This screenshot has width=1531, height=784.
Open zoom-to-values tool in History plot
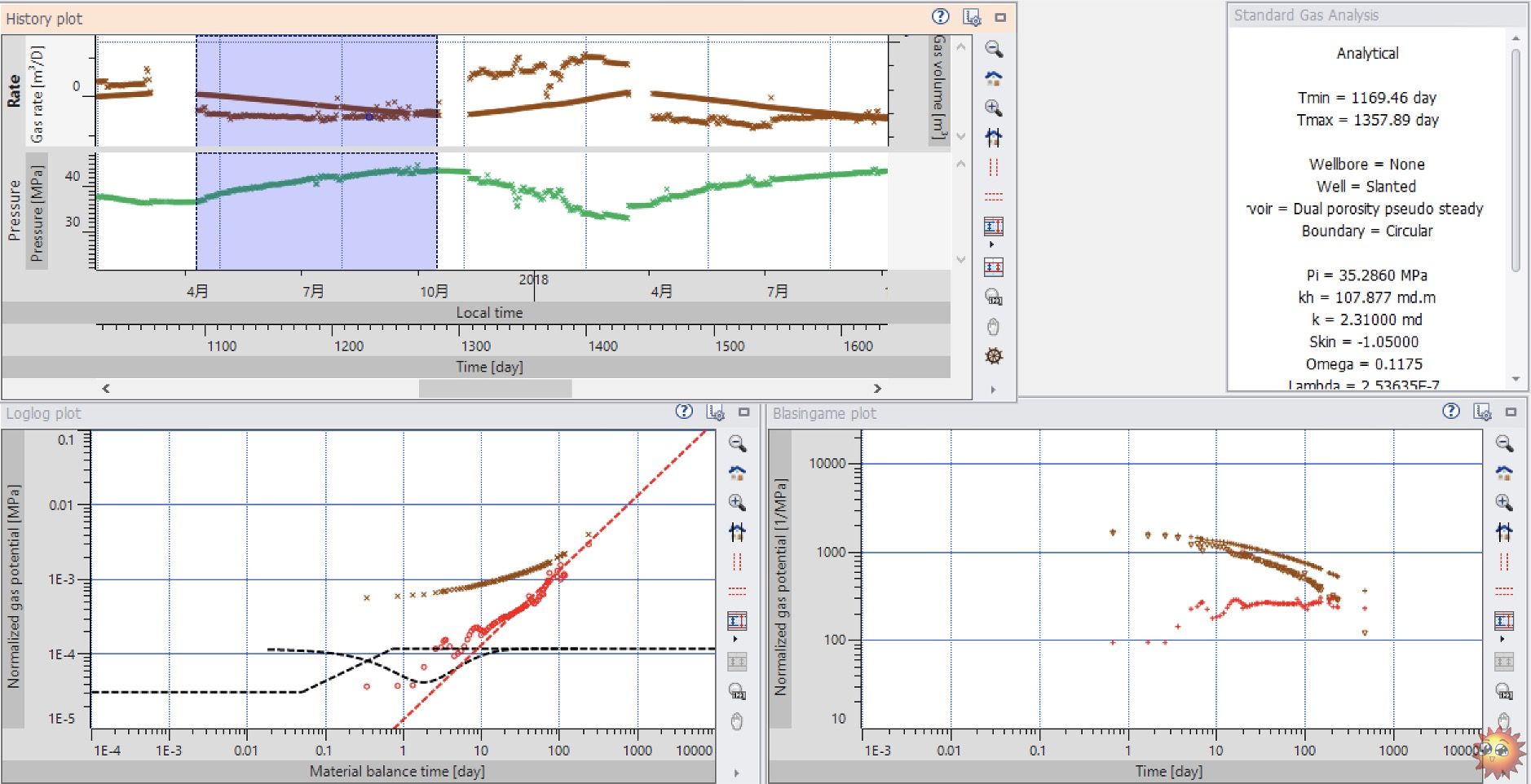pyautogui.click(x=994, y=297)
